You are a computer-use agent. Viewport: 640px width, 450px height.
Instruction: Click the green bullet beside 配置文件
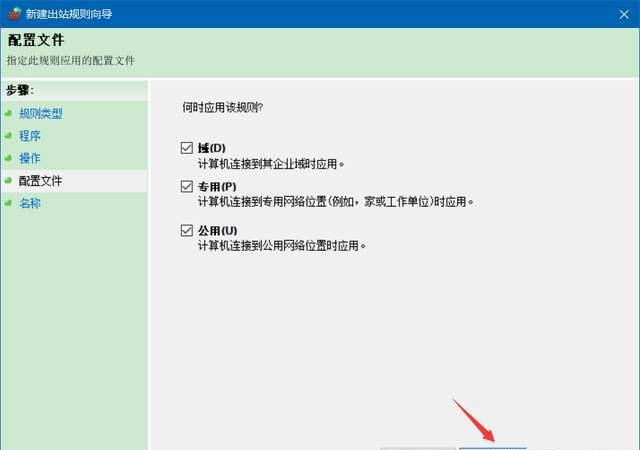pyautogui.click(x=8, y=180)
